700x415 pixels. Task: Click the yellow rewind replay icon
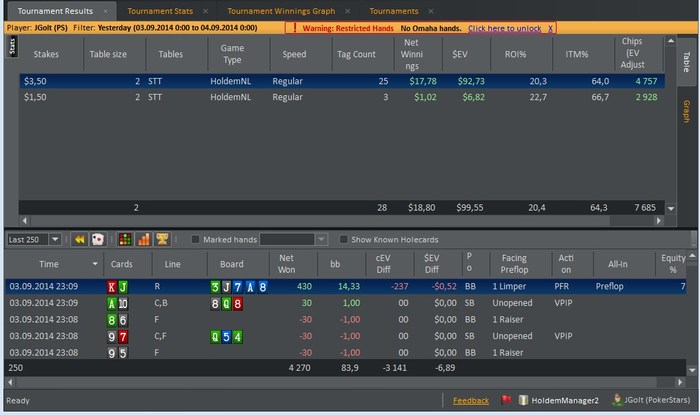[x=79, y=240]
